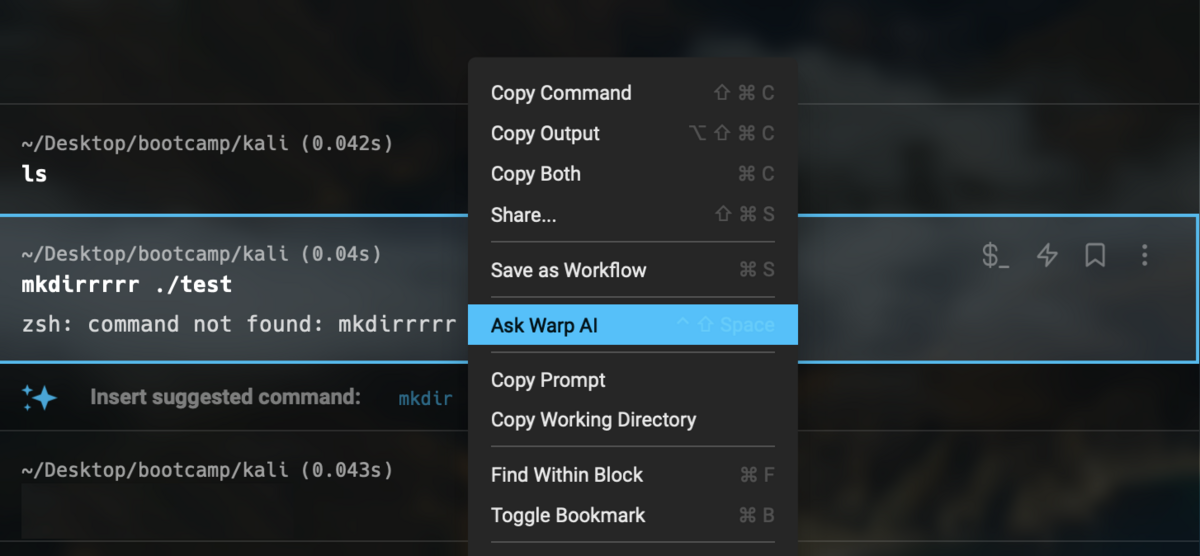Select Save as Workflow
The height and width of the screenshot is (556, 1200).
coord(633,270)
